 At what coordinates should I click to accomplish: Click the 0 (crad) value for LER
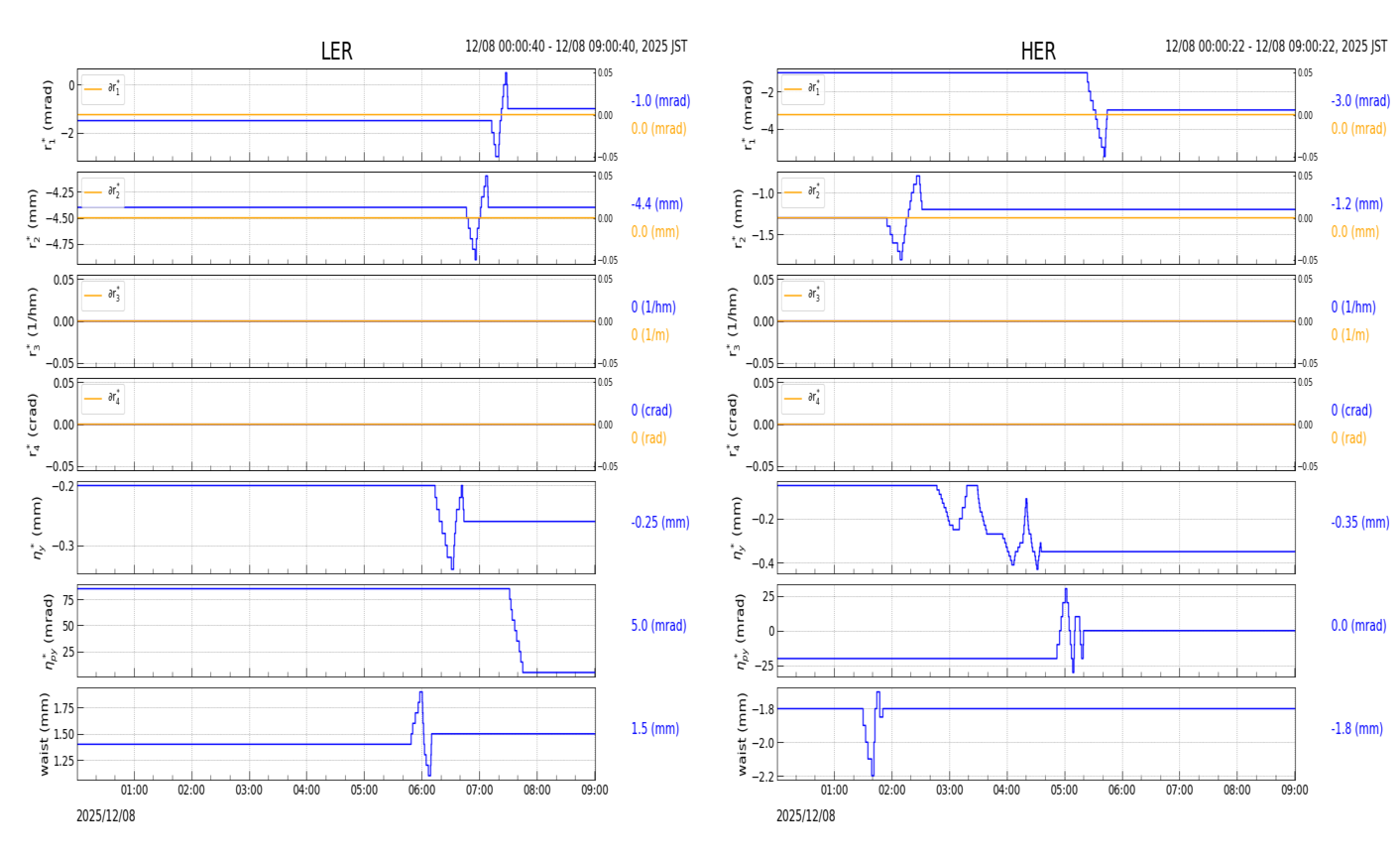(x=651, y=411)
